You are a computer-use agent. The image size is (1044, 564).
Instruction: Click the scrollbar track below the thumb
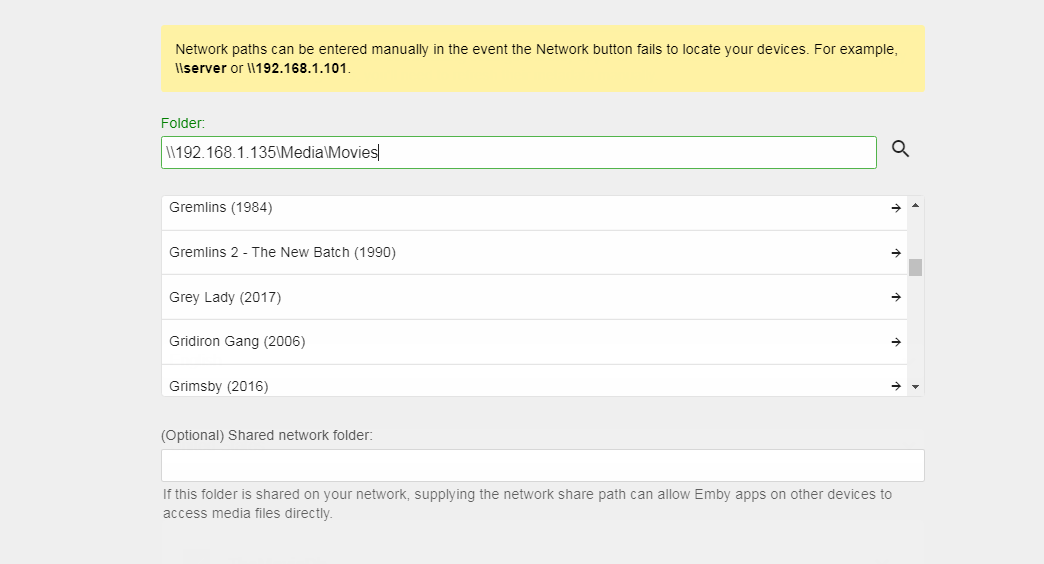coord(915,330)
